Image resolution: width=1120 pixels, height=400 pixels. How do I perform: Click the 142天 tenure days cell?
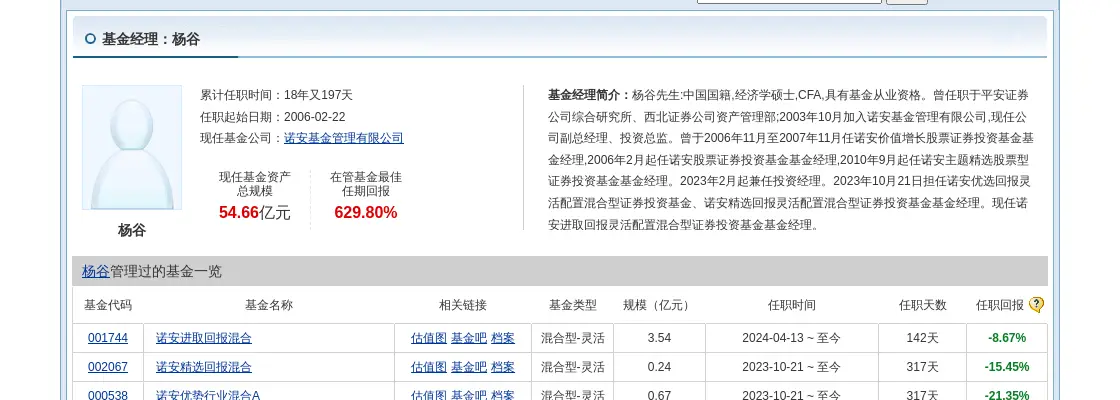(x=922, y=338)
